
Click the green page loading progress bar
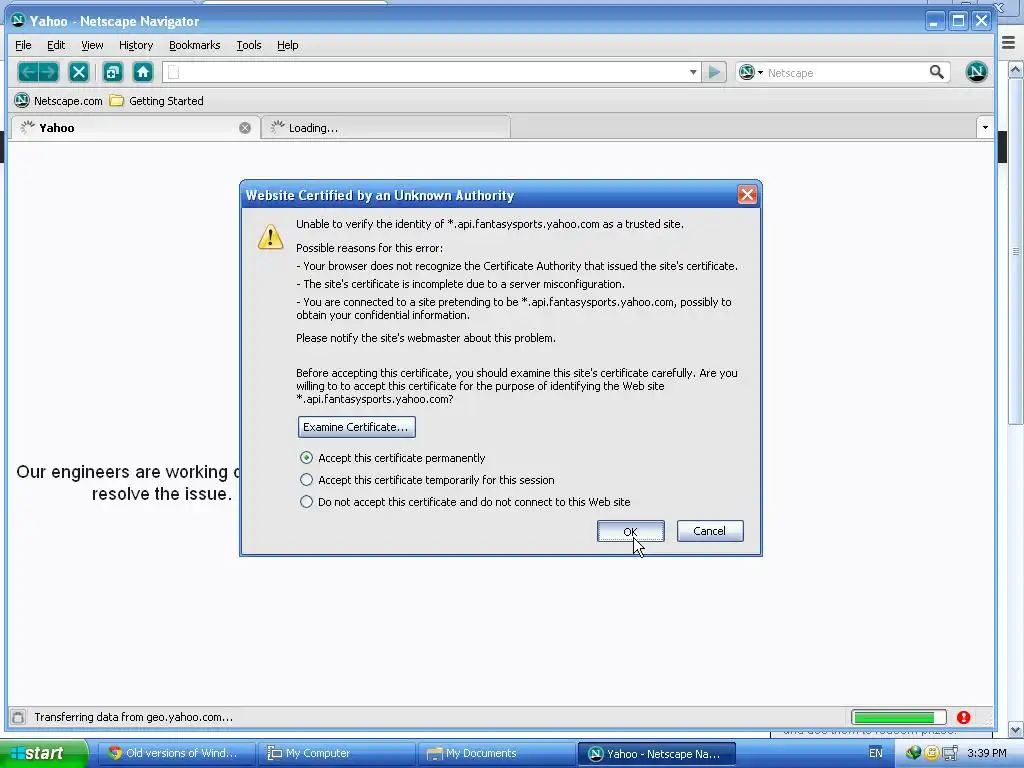click(899, 718)
